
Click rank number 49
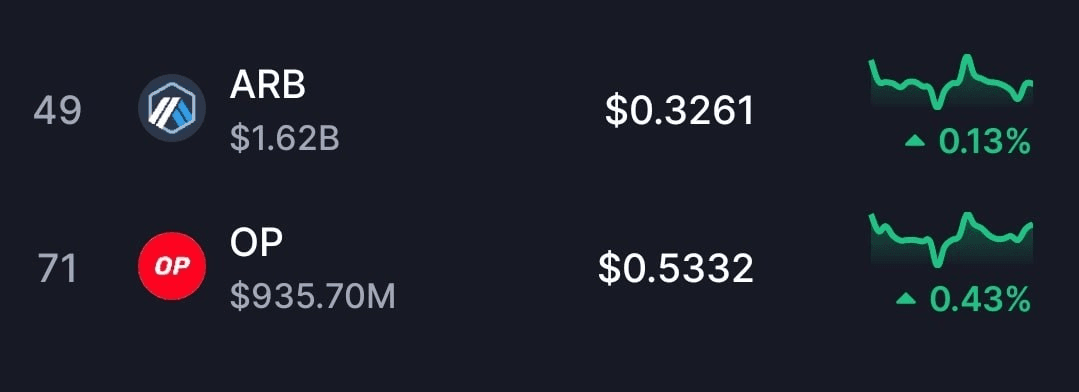(57, 111)
